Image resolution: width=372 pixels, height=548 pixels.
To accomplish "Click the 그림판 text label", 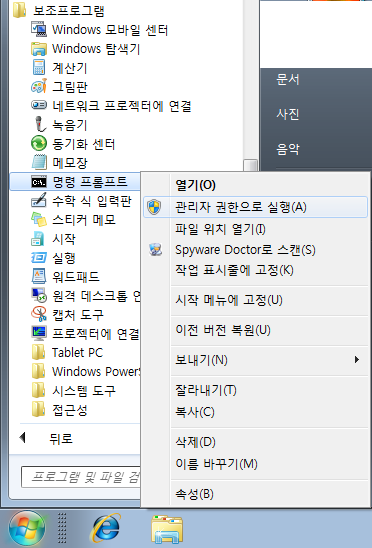I will tap(70, 87).
